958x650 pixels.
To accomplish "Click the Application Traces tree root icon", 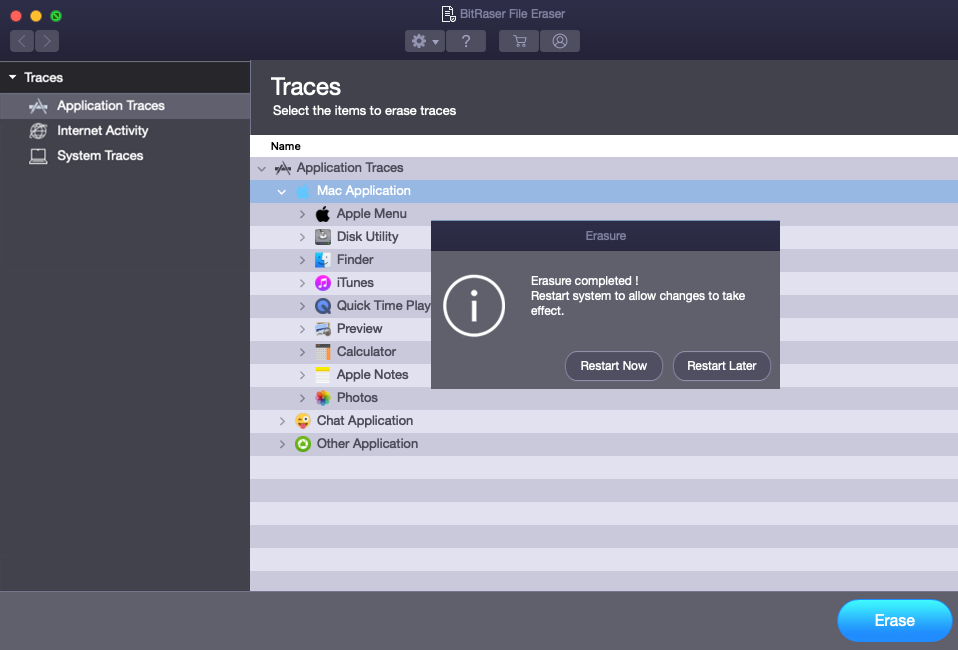I will (282, 168).
